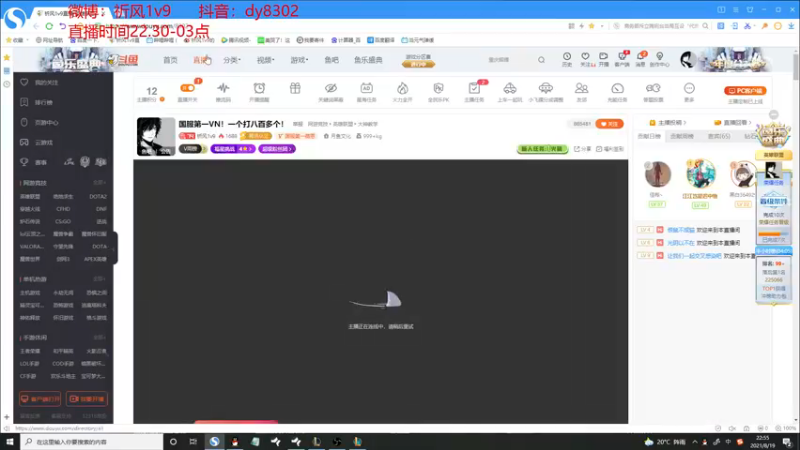Viewport: 800px width, 450px height.
Task: Click the purple 超级粉丝团 badge
Action: pyautogui.click(x=277, y=149)
